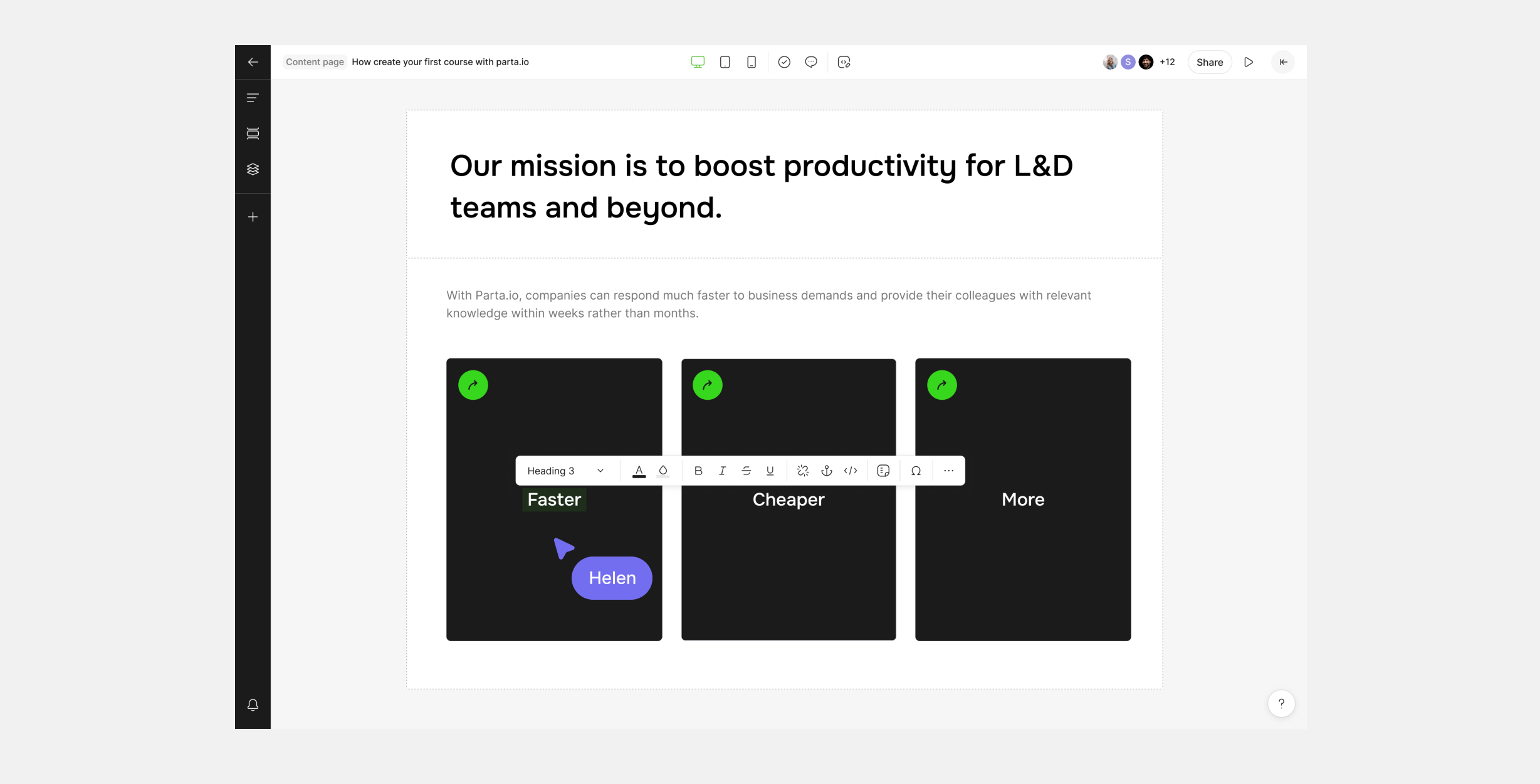The width and height of the screenshot is (1540, 784).
Task: Click the +12 collaborators count
Action: point(1167,62)
